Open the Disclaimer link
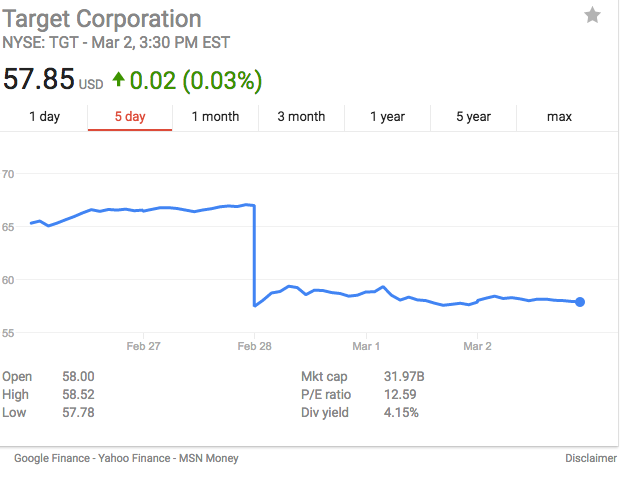626x487 pixels. coord(590,459)
